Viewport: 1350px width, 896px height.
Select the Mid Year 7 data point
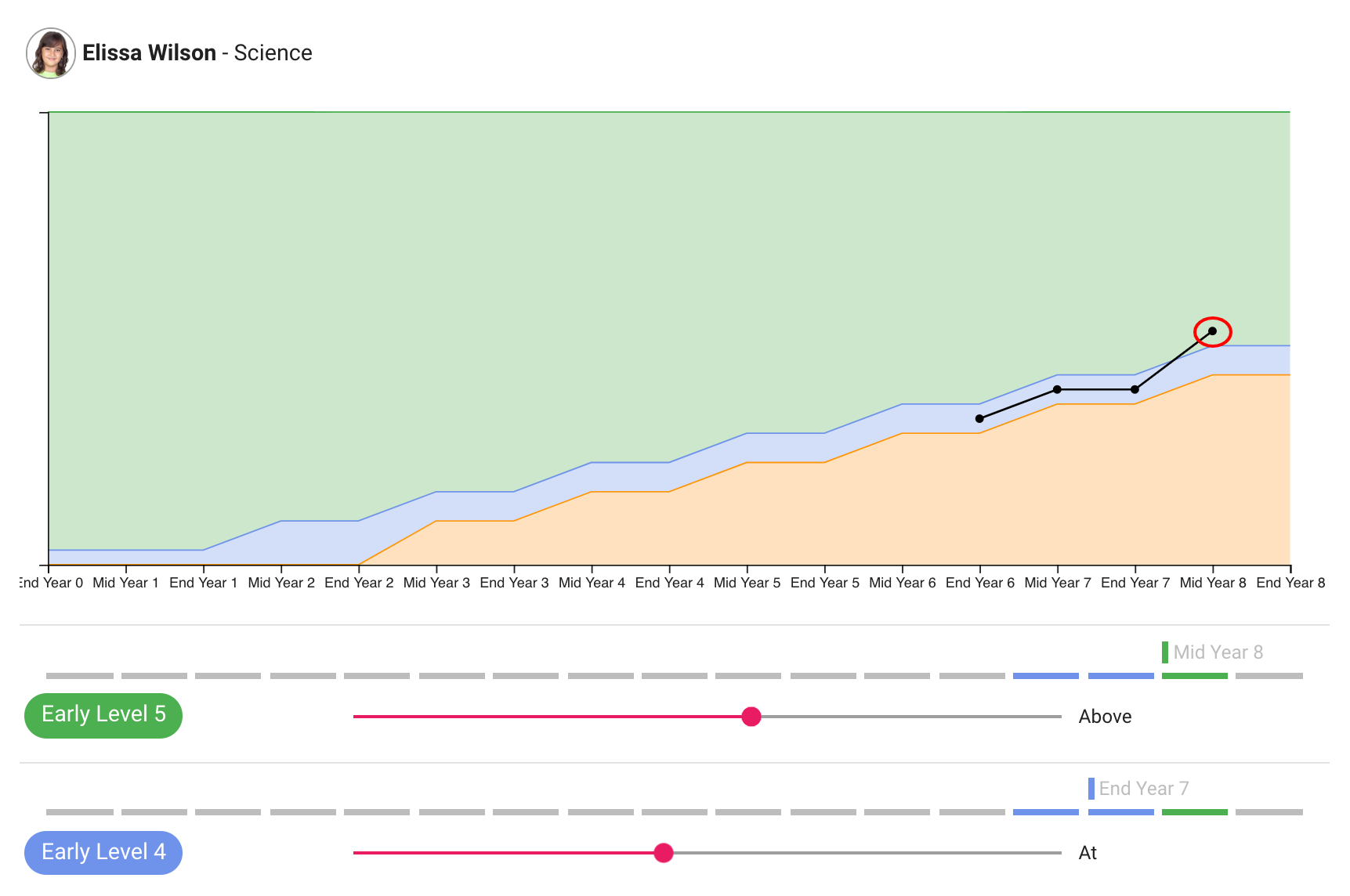1057,389
